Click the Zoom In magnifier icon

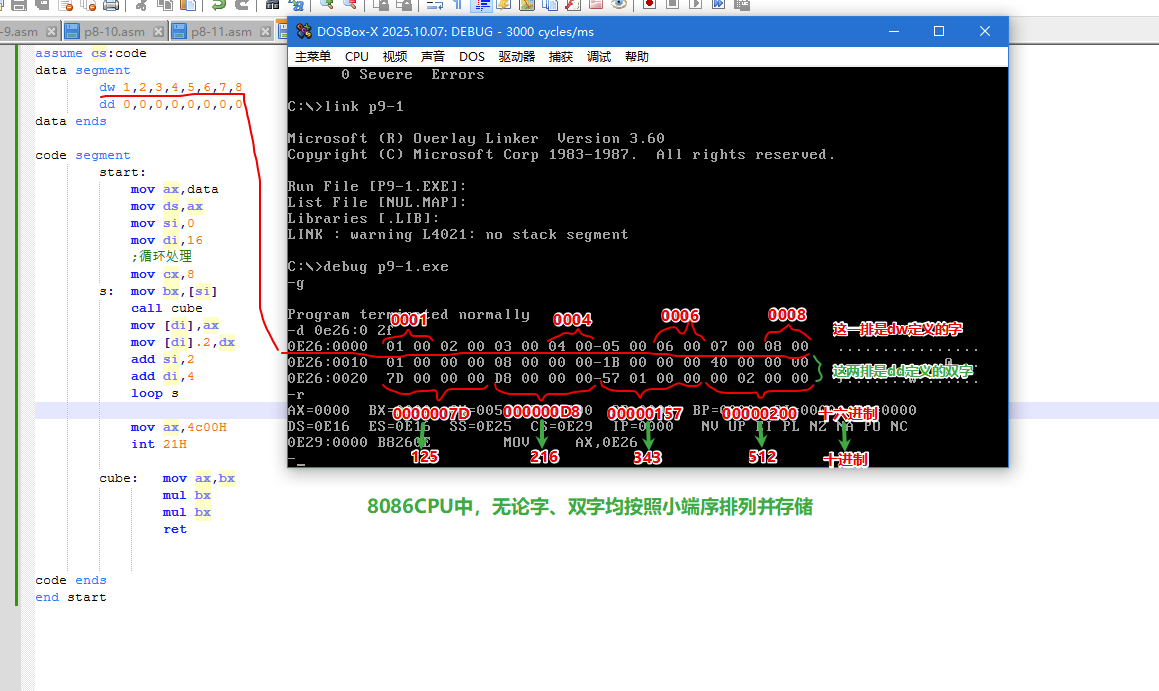click(326, 4)
